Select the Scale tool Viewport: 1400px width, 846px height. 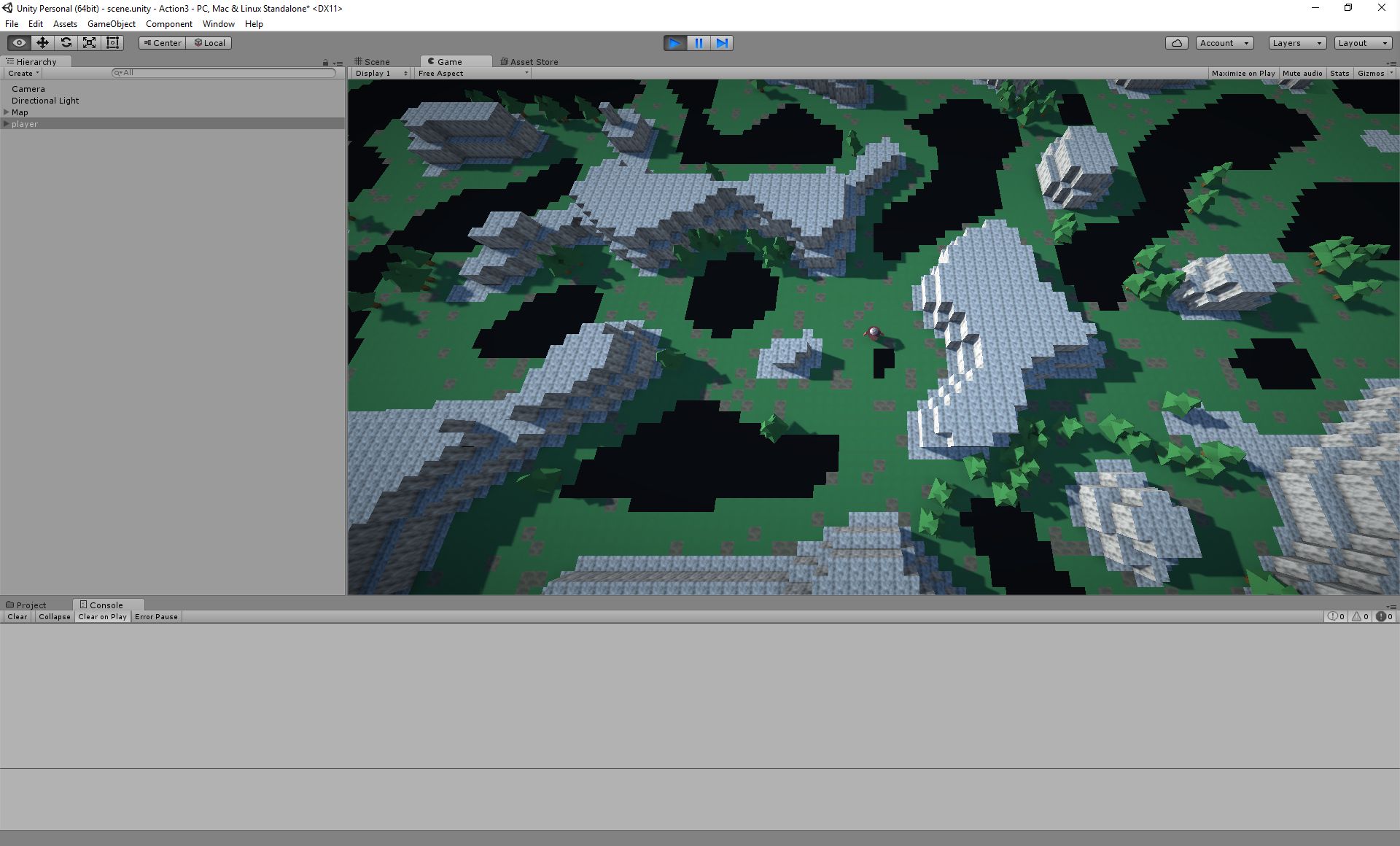pos(89,43)
